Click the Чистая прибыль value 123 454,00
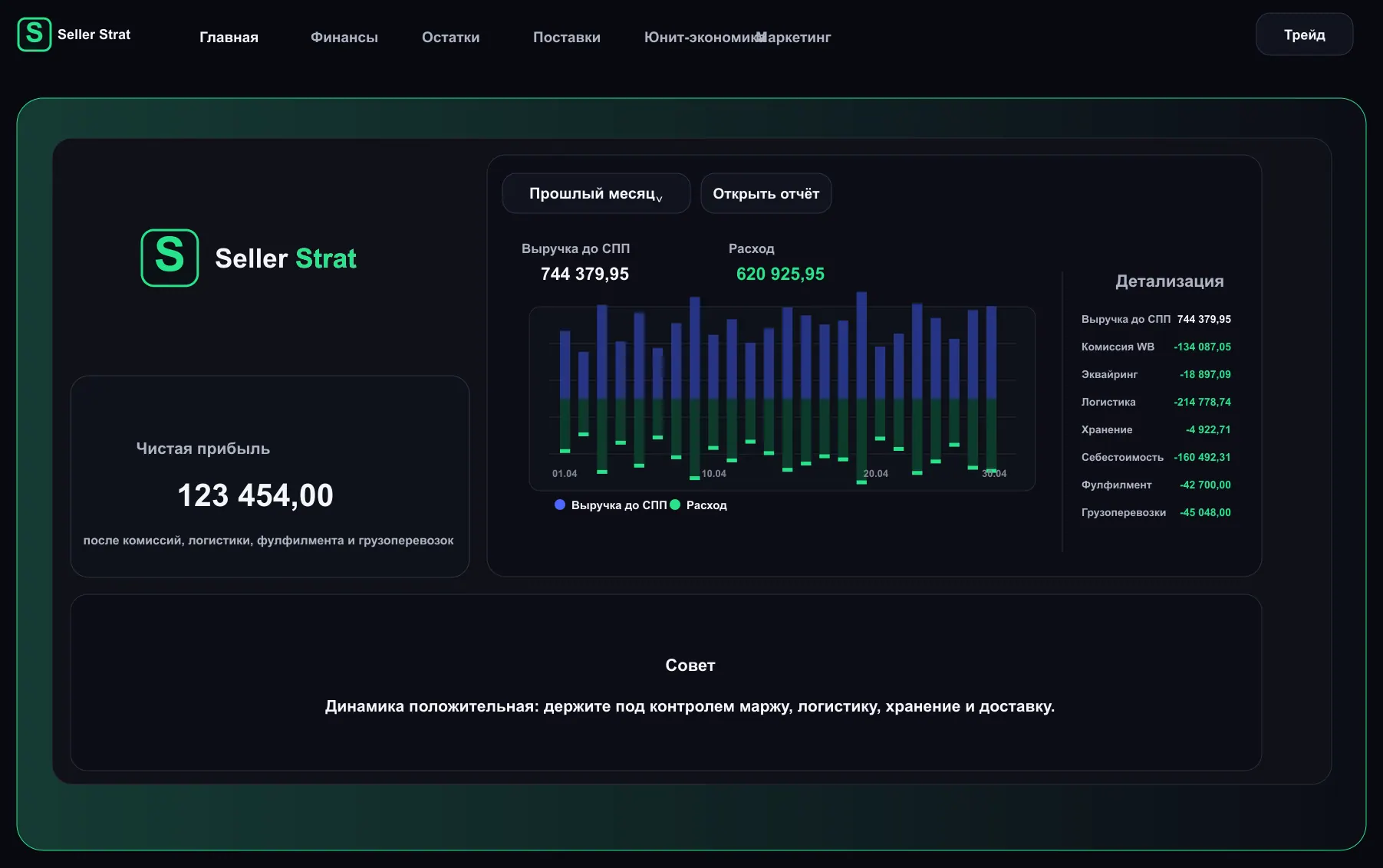Screen dimensions: 1383x868 pyautogui.click(x=255, y=495)
